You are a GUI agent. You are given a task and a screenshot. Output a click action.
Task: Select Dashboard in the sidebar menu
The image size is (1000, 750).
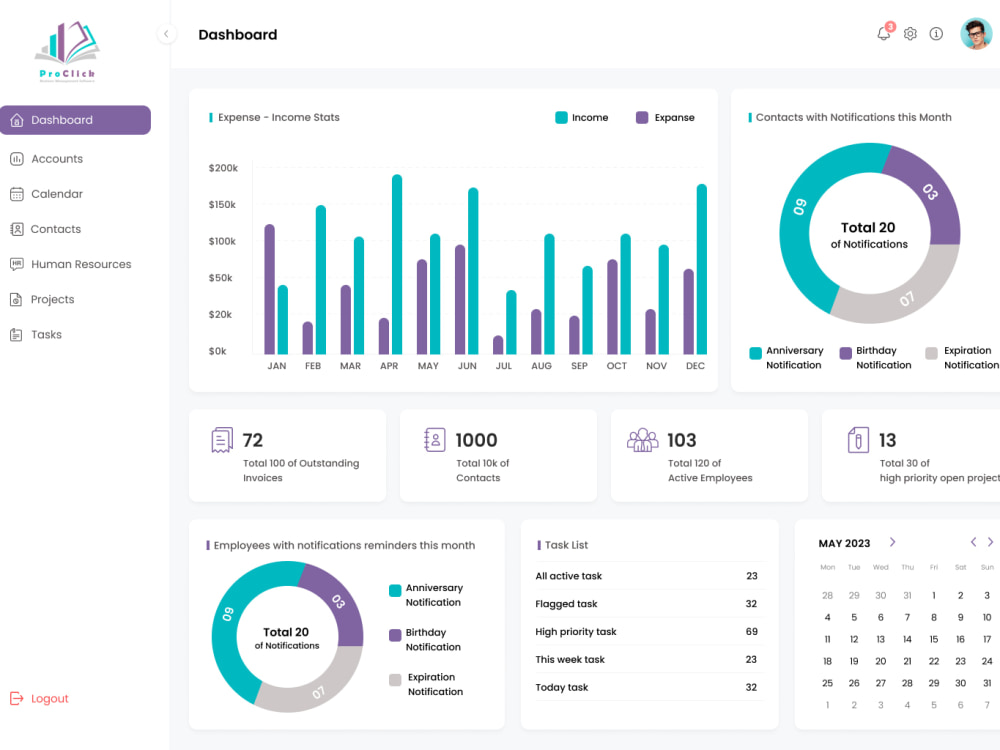(75, 120)
